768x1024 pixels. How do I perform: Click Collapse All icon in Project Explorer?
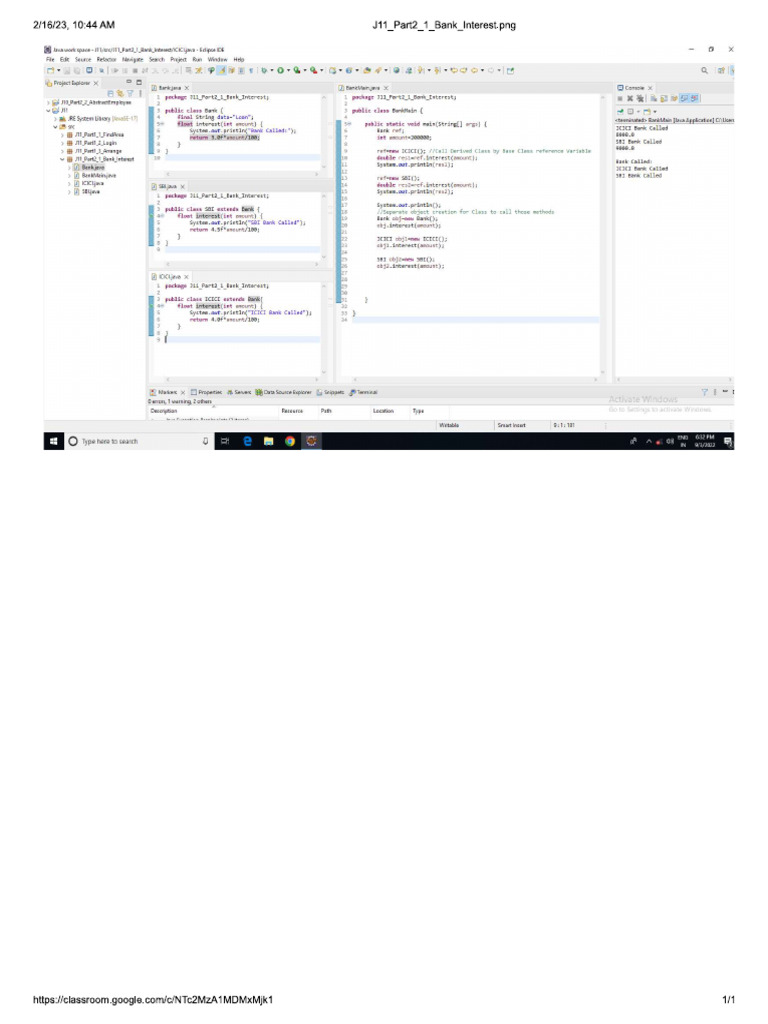[x=110, y=93]
